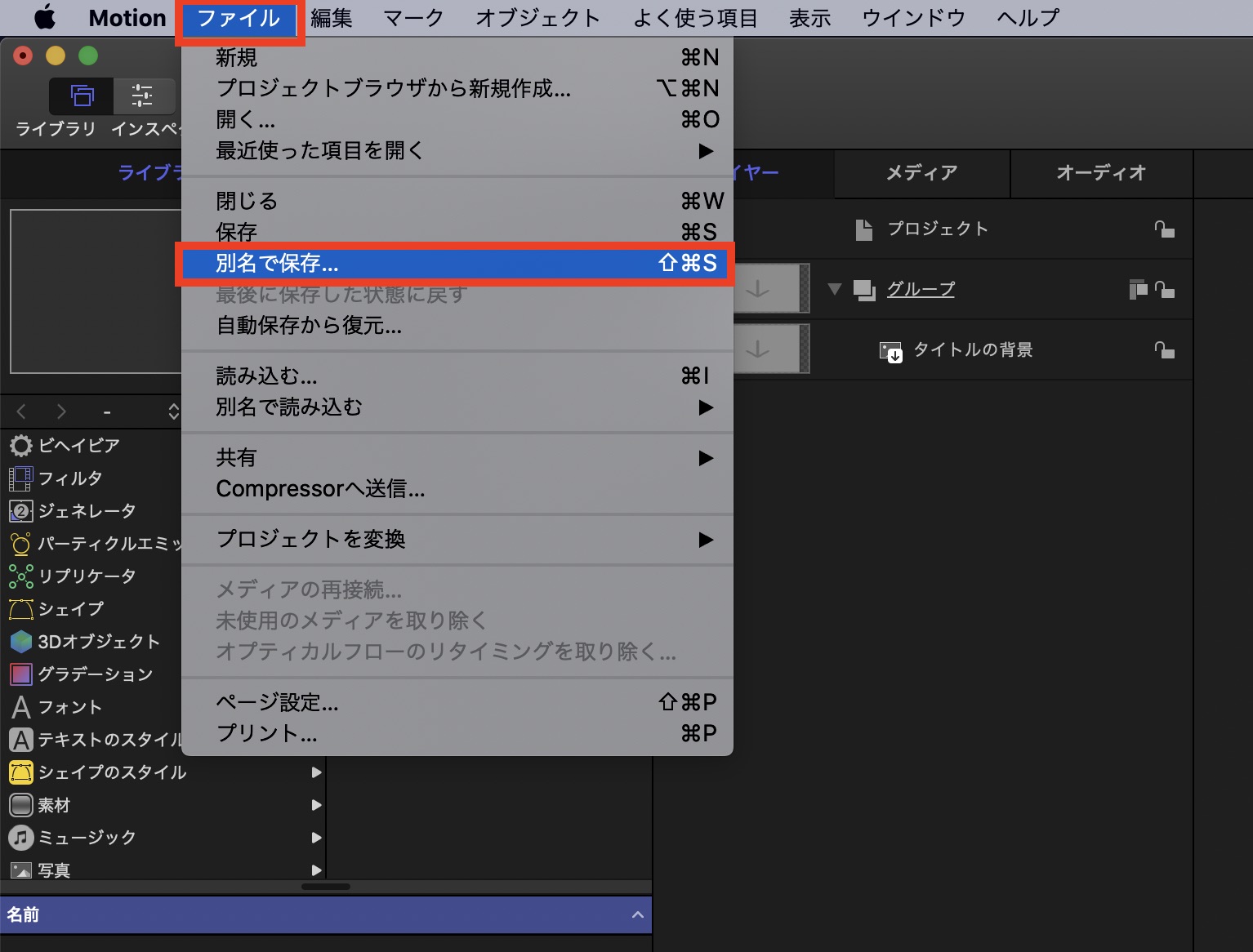Go forward in Library navigation

(61, 411)
